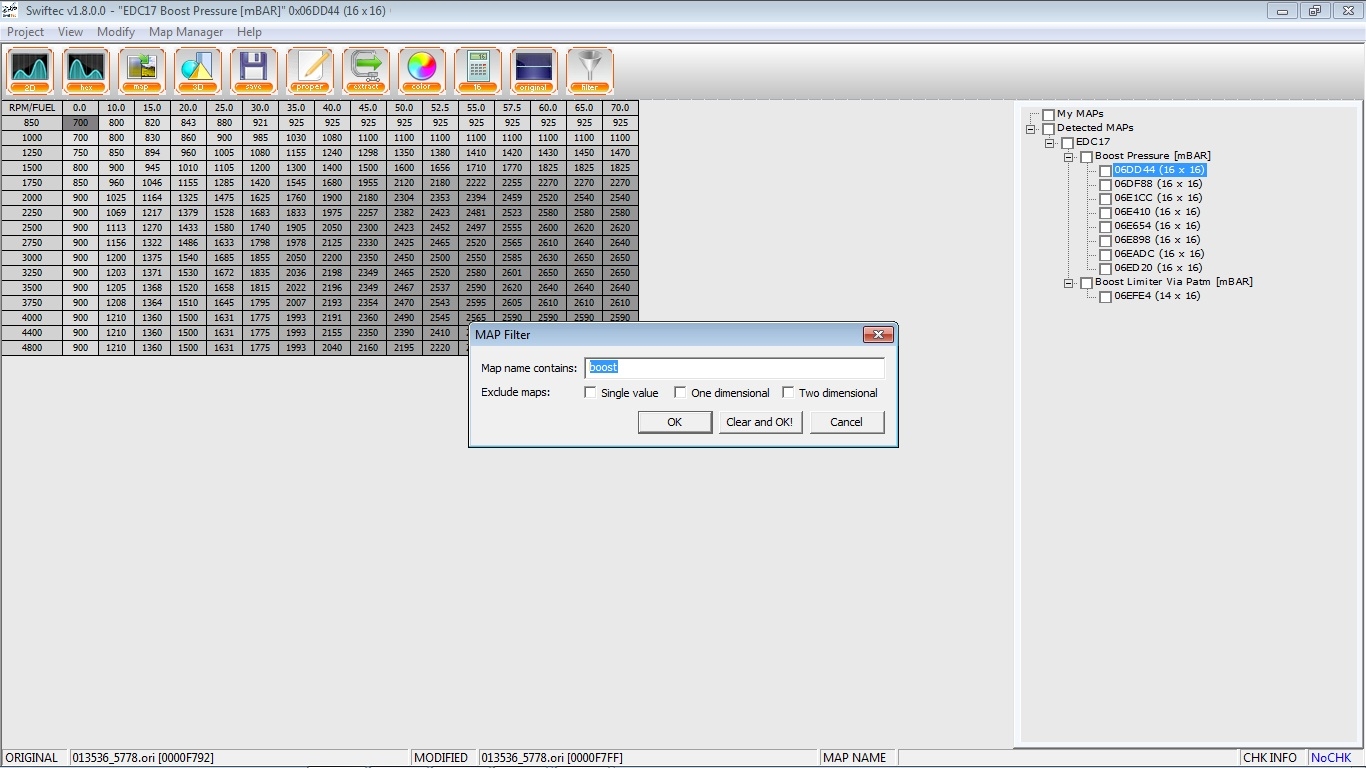Image resolution: width=1366 pixels, height=768 pixels.
Task: Collapse the Boost Pressure branch
Action: [1069, 156]
